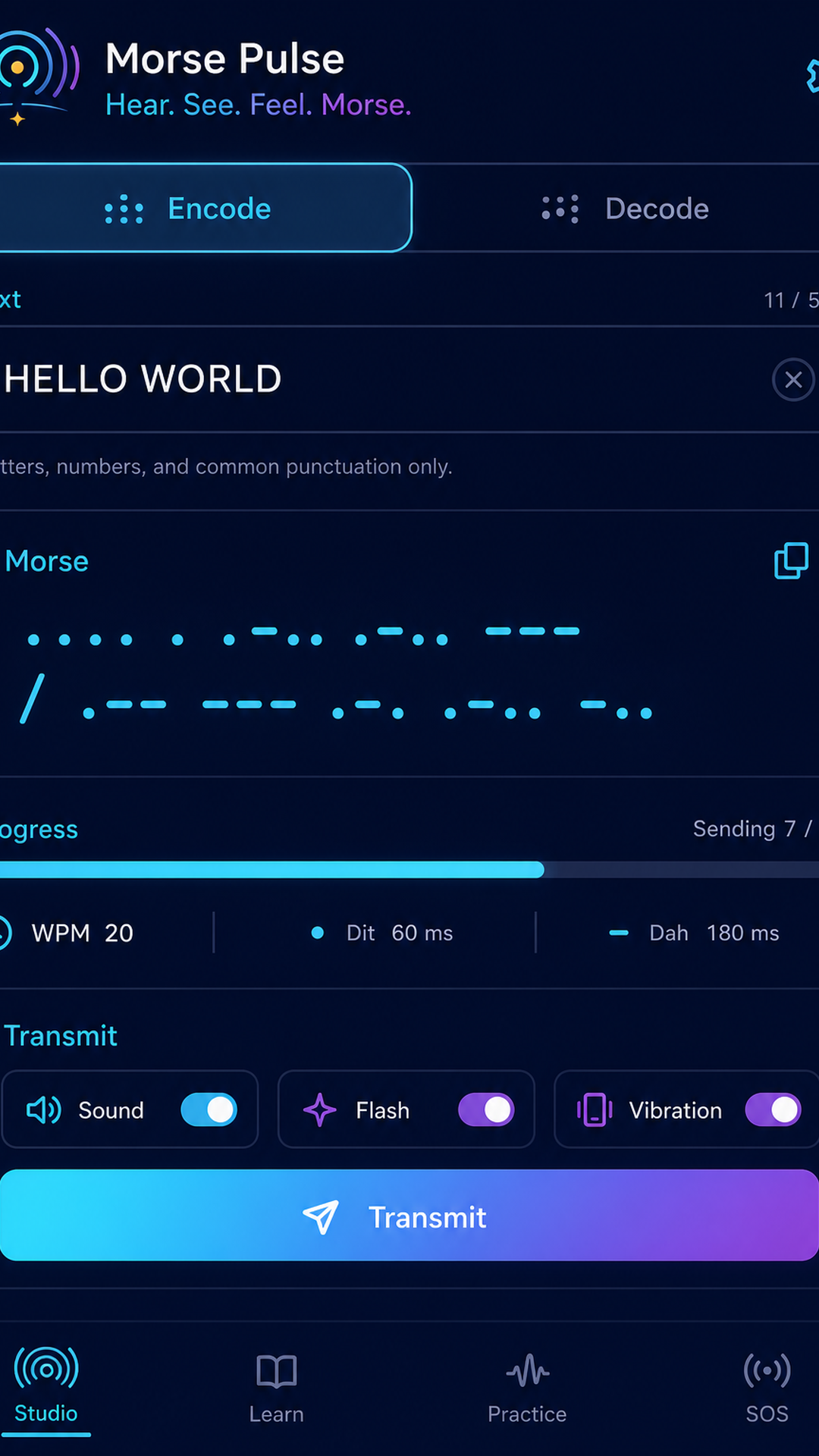Turn off the Flash toggle
The image size is (819, 1456).
point(487,1110)
